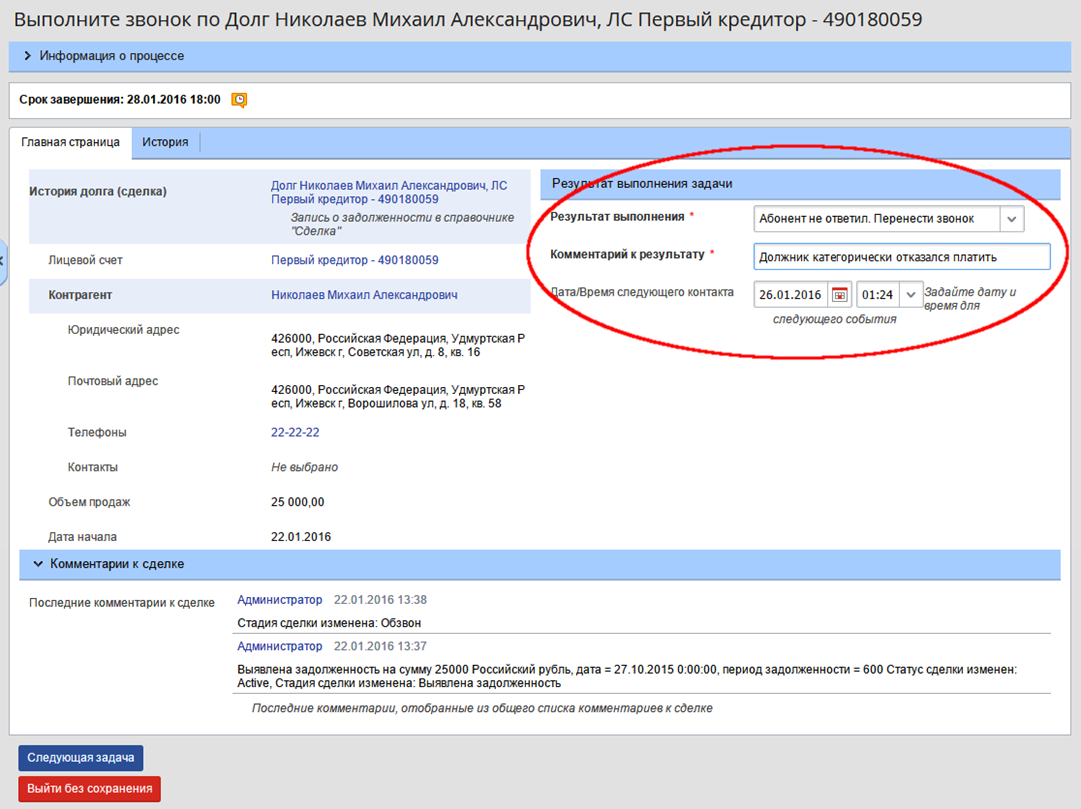Viewport: 1081px width, 809px height.
Task: Select the Главная страница tab
Action: click(70, 142)
